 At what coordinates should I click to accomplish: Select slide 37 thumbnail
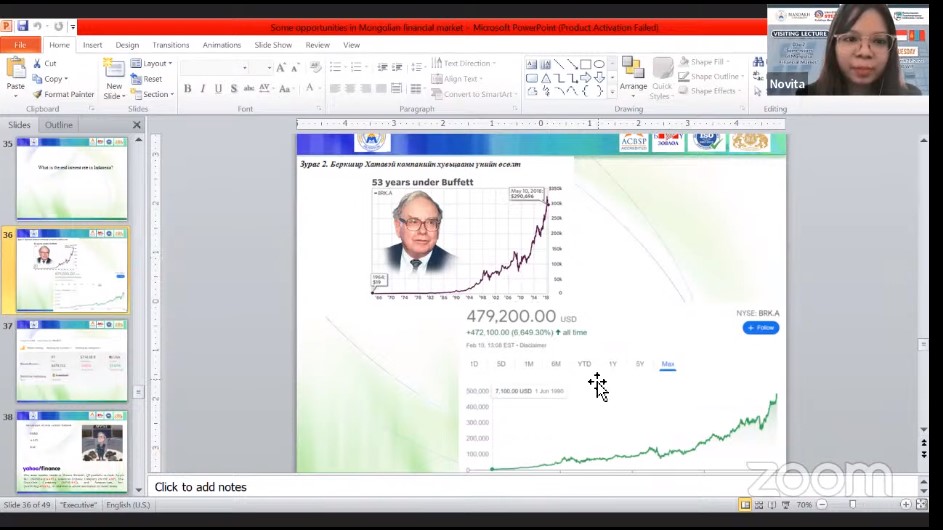pyautogui.click(x=72, y=360)
